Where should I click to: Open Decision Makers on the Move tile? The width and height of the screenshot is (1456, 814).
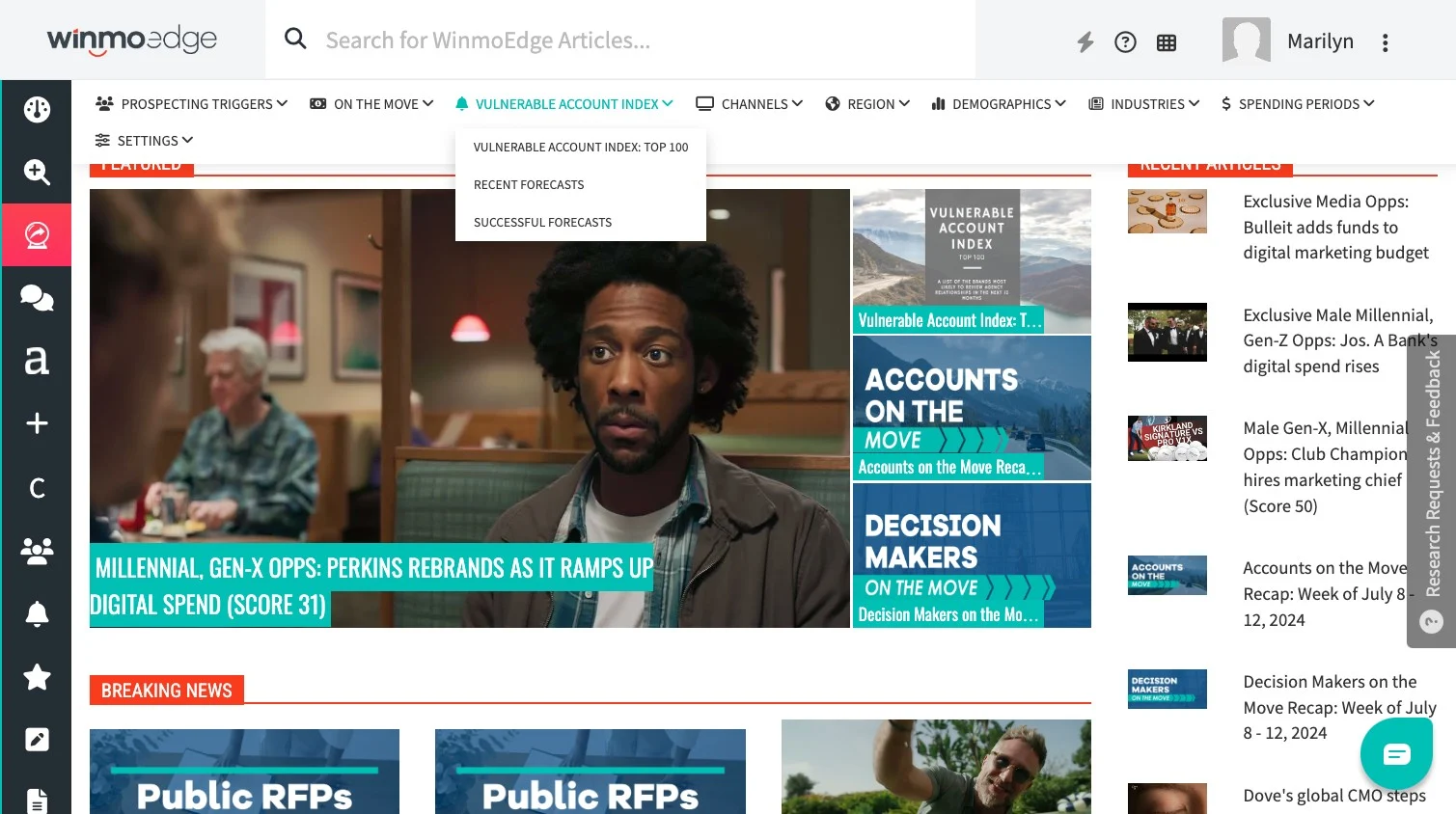click(x=972, y=556)
